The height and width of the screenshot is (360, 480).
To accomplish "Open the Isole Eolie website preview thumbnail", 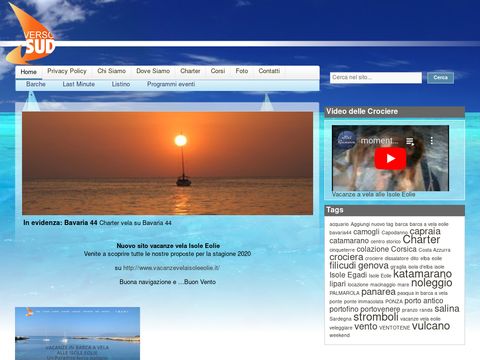I will tap(77, 333).
